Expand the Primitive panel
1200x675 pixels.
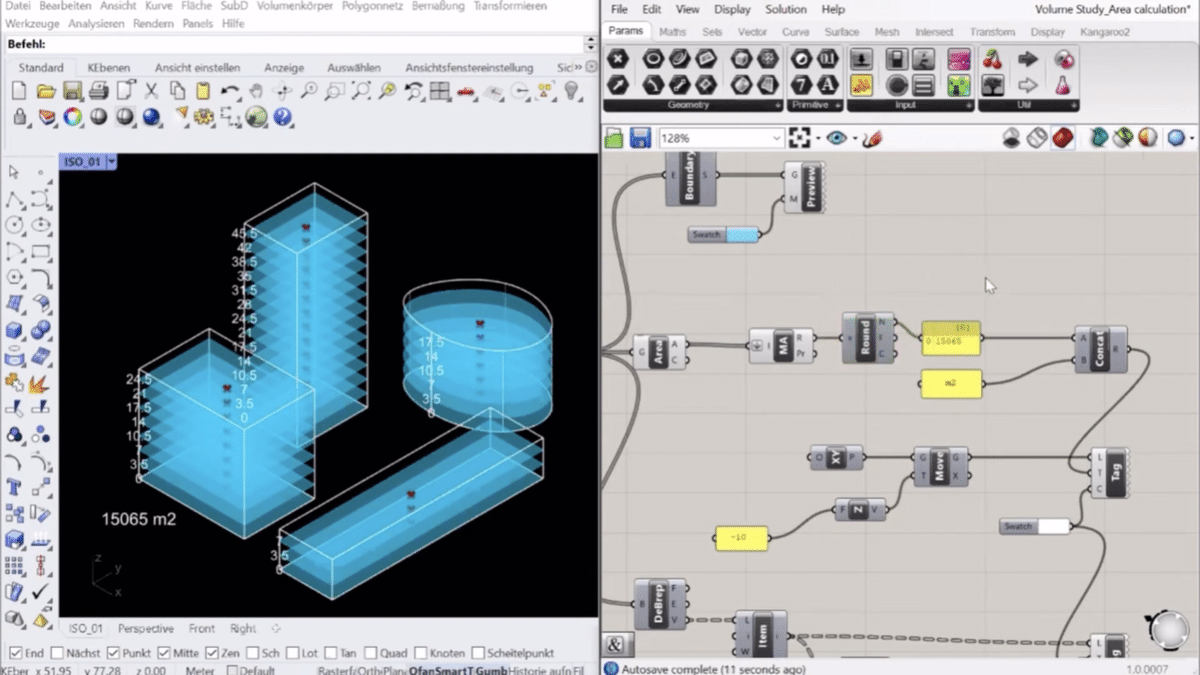click(x=838, y=105)
